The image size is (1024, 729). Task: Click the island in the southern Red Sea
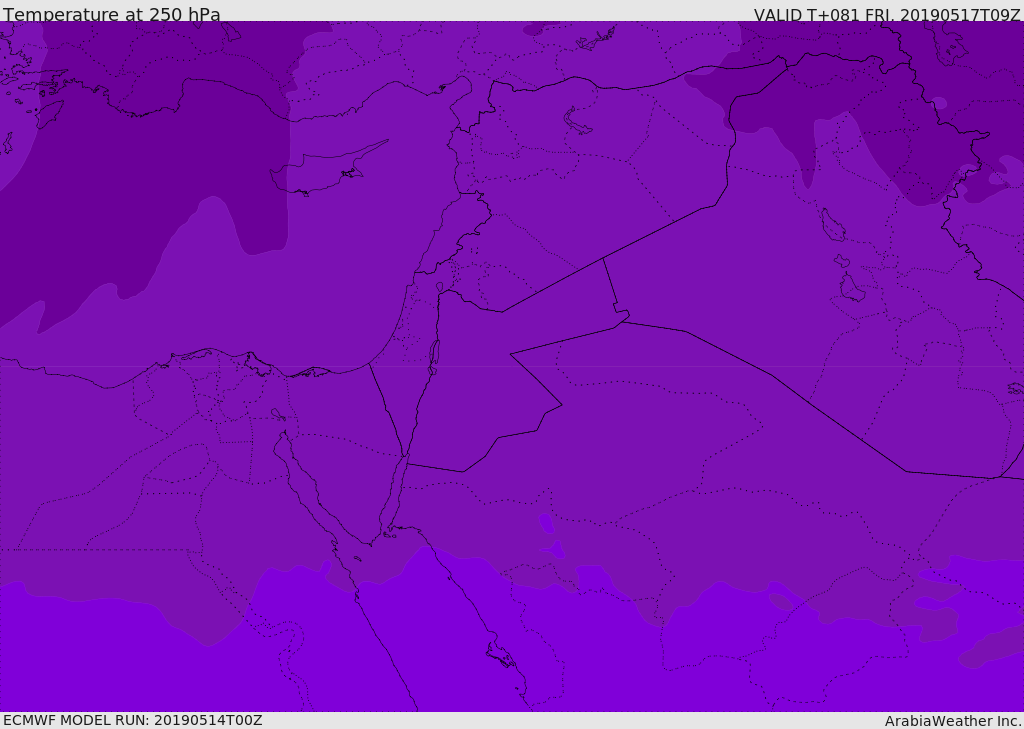click(501, 655)
